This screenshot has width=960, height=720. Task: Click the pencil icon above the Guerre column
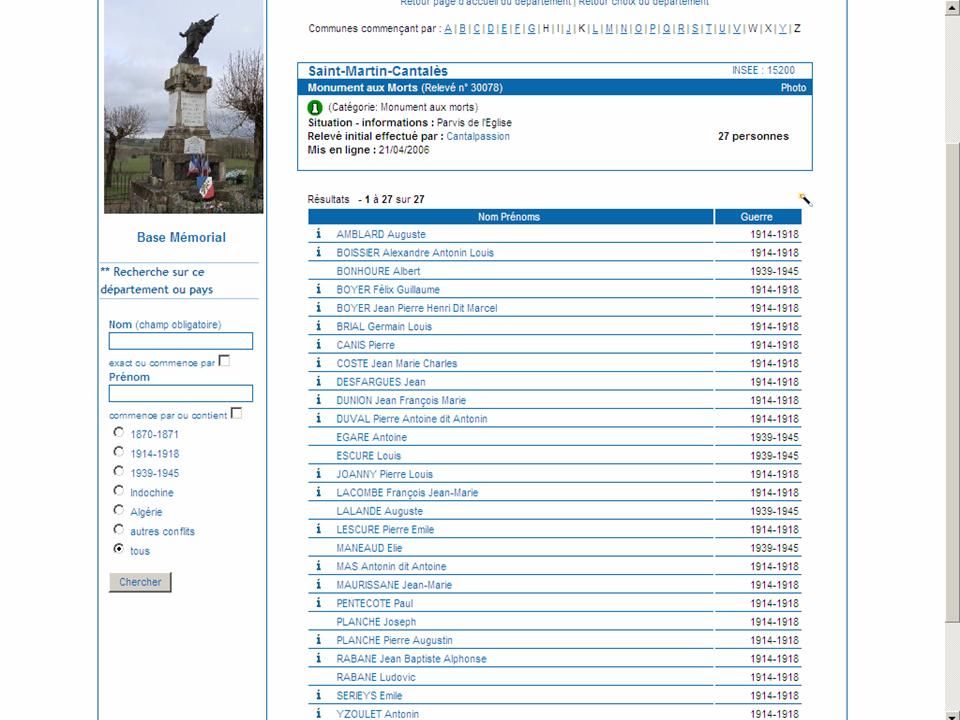click(x=805, y=200)
